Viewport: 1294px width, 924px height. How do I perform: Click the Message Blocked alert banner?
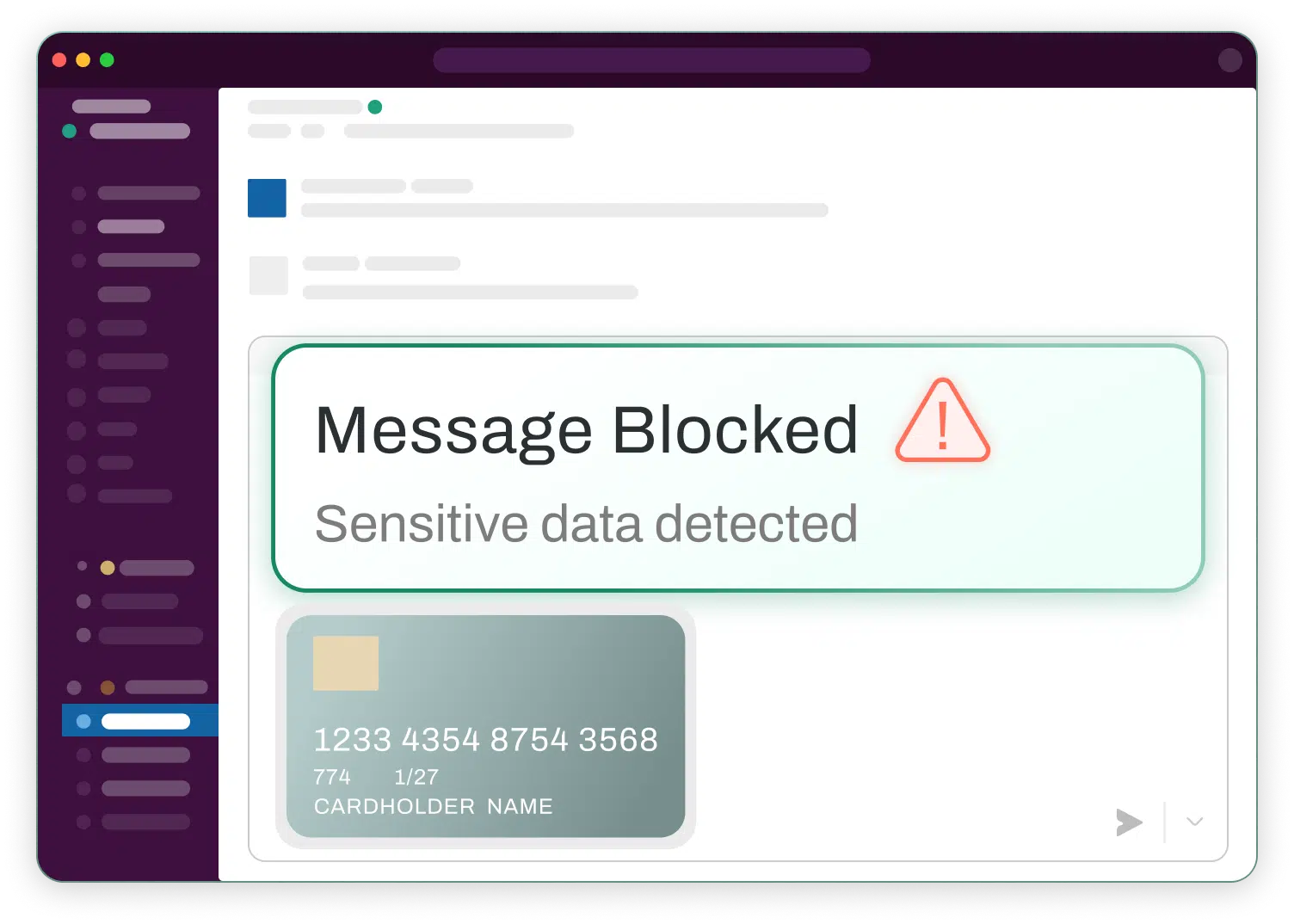tap(737, 468)
